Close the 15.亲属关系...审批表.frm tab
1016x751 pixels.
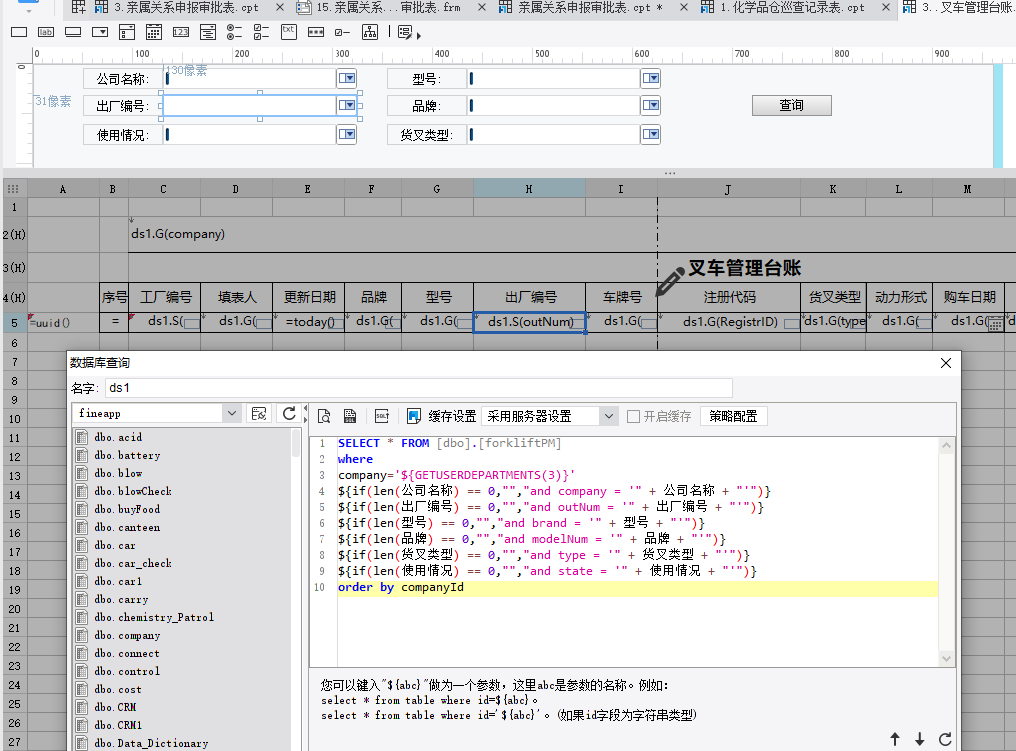(481, 7)
